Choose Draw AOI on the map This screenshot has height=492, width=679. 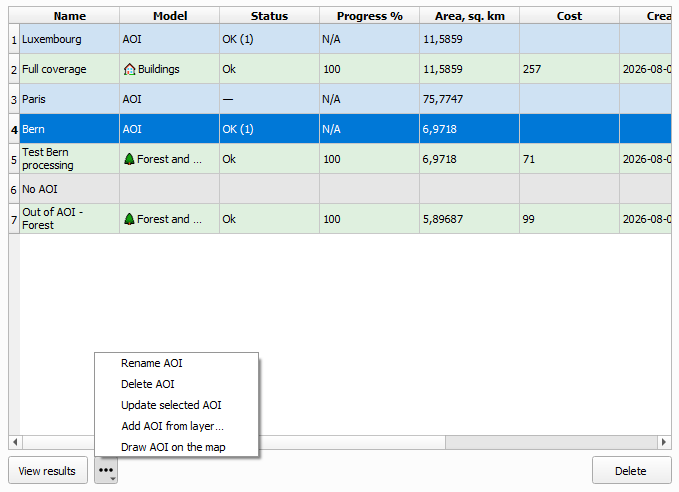[173, 447]
